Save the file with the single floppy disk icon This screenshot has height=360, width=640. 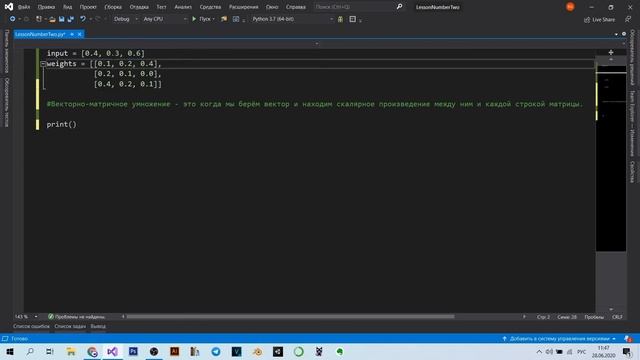click(x=62, y=19)
